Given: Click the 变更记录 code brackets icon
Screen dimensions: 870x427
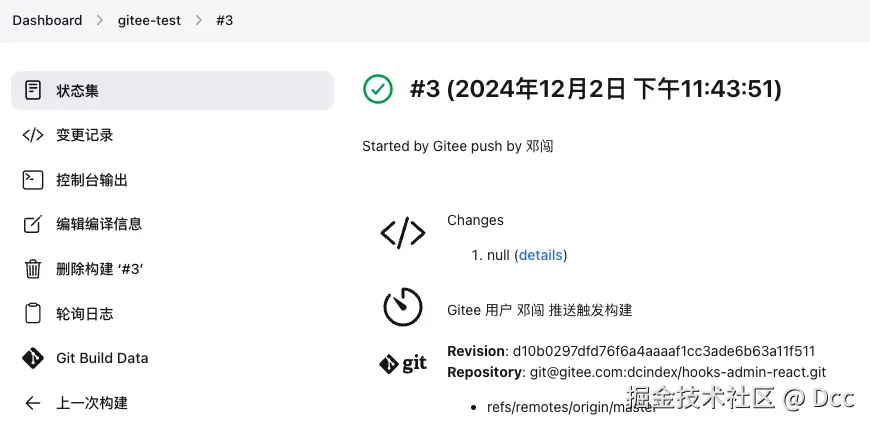Looking at the screenshot, I should click(33, 135).
